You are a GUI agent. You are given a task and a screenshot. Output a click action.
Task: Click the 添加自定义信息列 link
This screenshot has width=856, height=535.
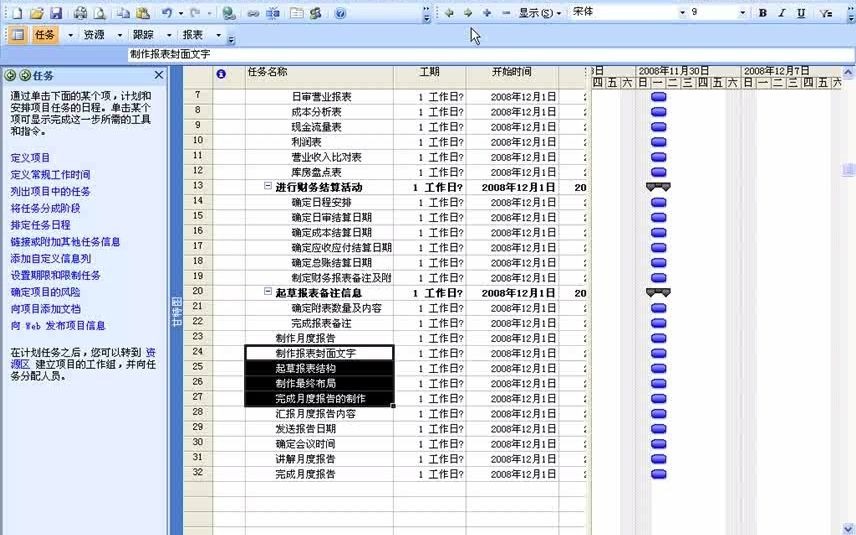tap(50, 259)
